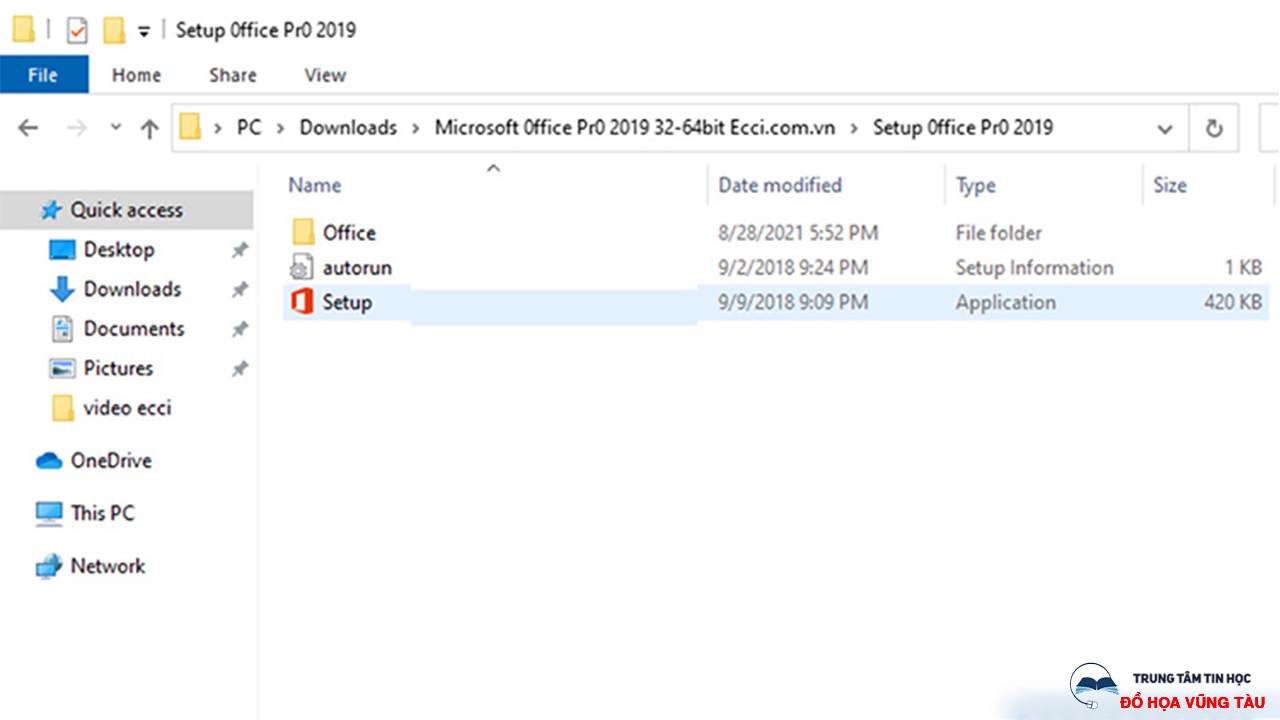The width and height of the screenshot is (1280, 720).
Task: Select the Office folder icon
Action: [x=303, y=233]
